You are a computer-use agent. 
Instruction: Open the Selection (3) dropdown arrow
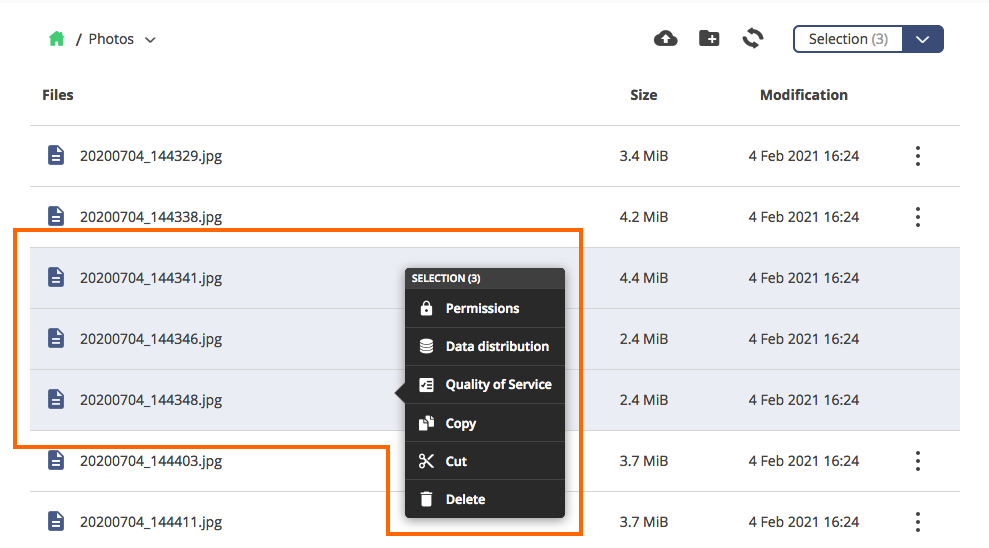(923, 39)
